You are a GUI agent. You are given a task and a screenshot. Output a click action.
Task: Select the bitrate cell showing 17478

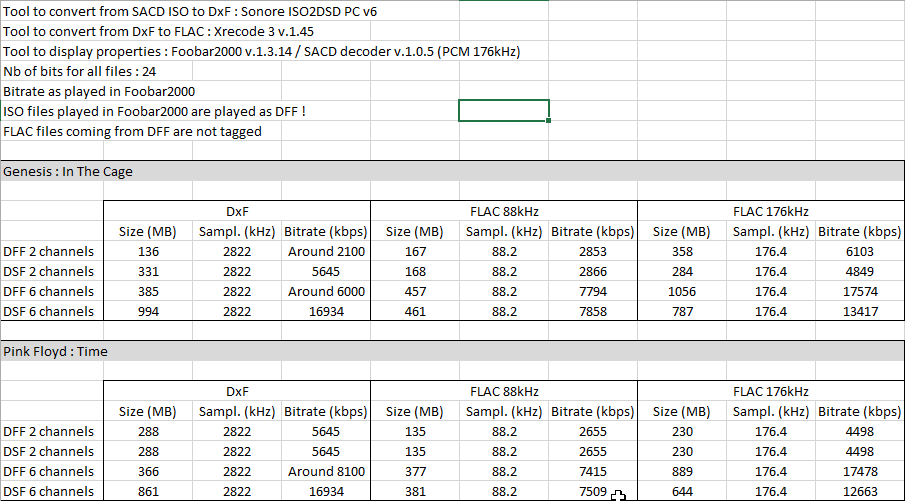click(x=860, y=472)
